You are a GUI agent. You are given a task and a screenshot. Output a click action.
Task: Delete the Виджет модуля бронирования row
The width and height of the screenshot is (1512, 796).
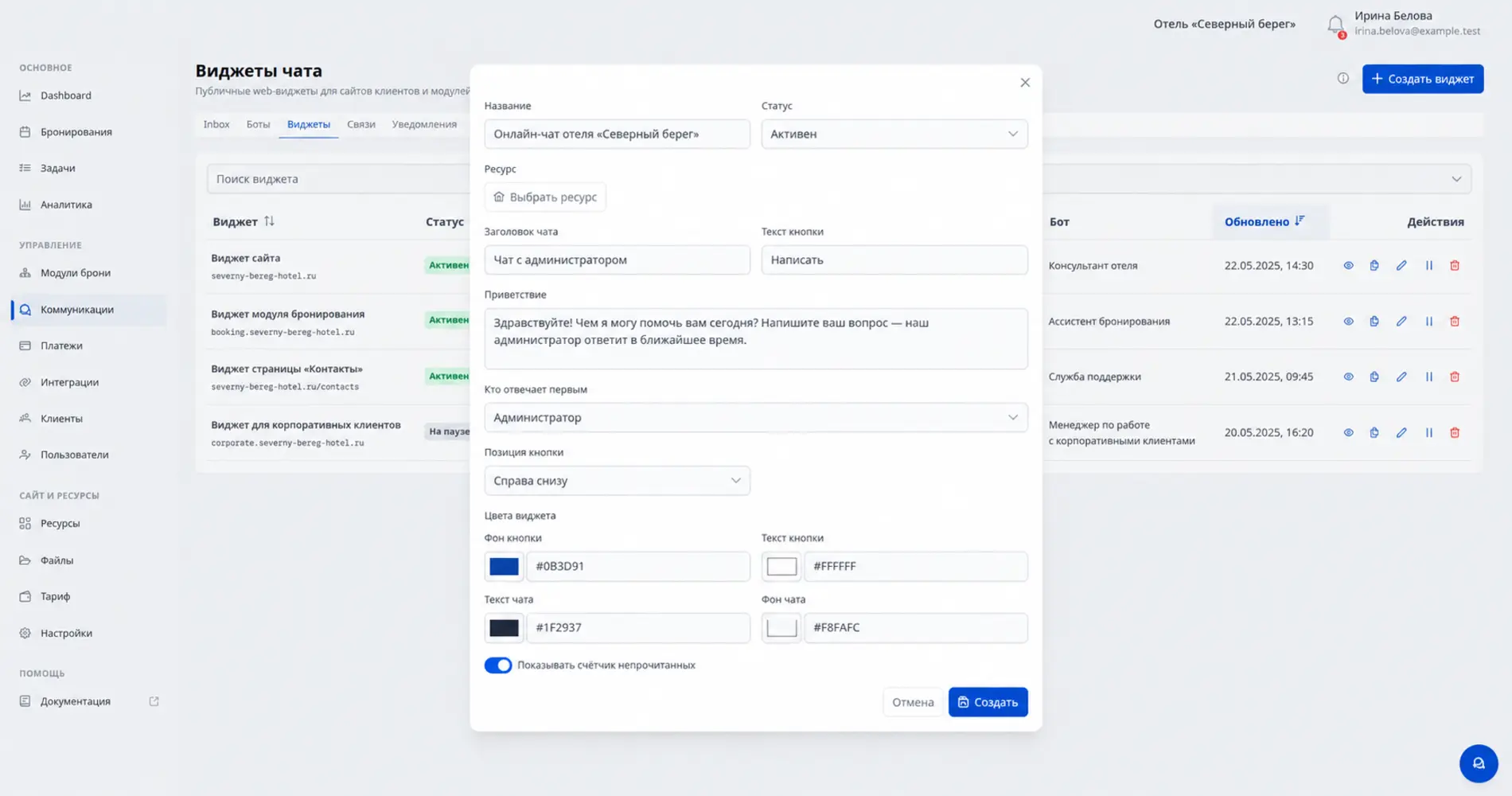pyautogui.click(x=1455, y=322)
